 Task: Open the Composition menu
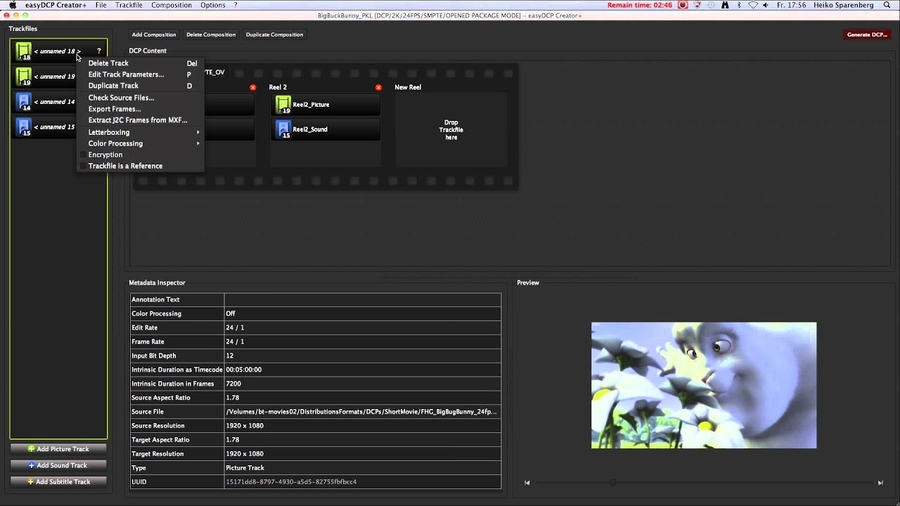(171, 5)
